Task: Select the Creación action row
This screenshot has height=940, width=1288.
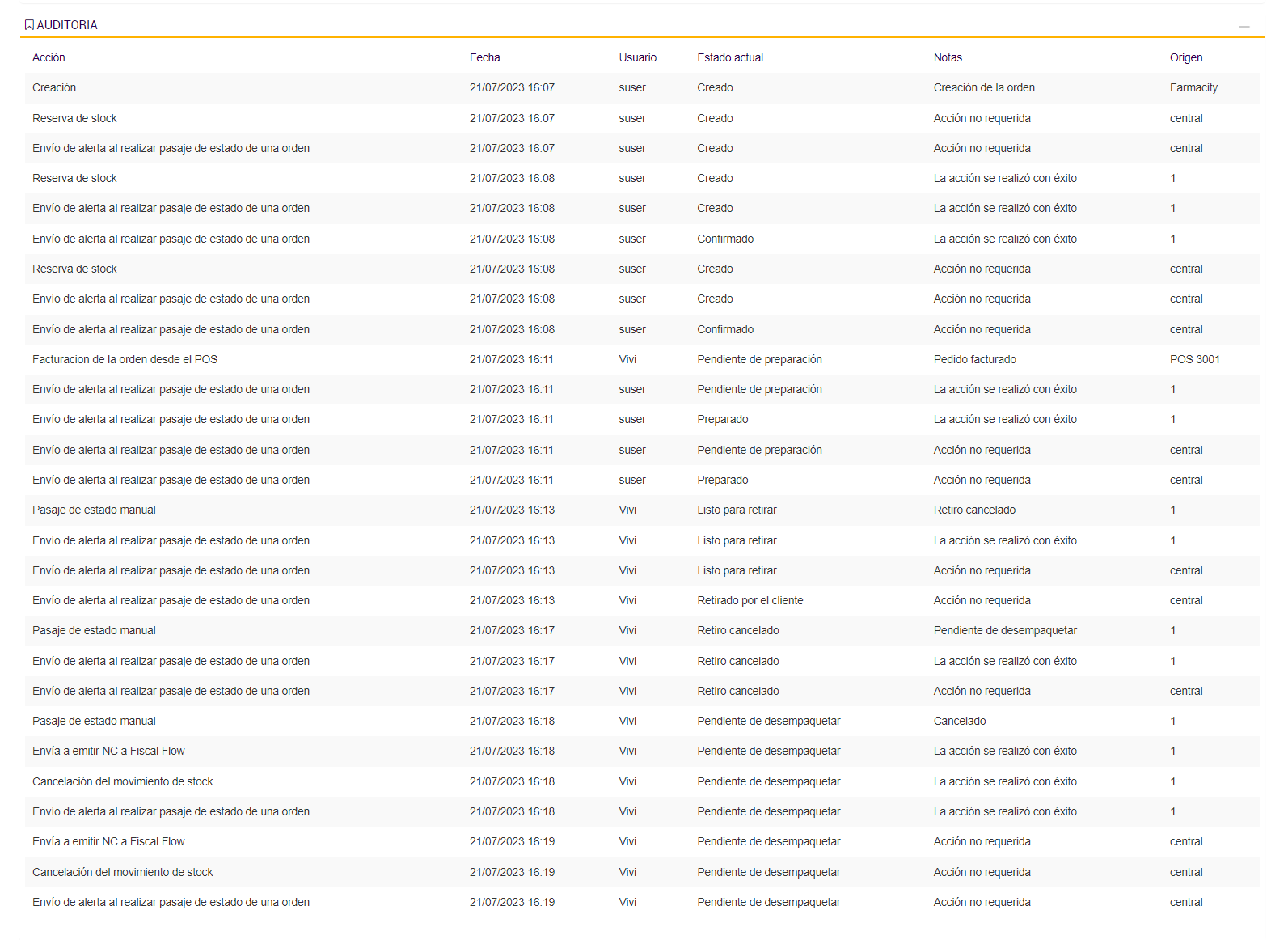Action: pos(54,87)
